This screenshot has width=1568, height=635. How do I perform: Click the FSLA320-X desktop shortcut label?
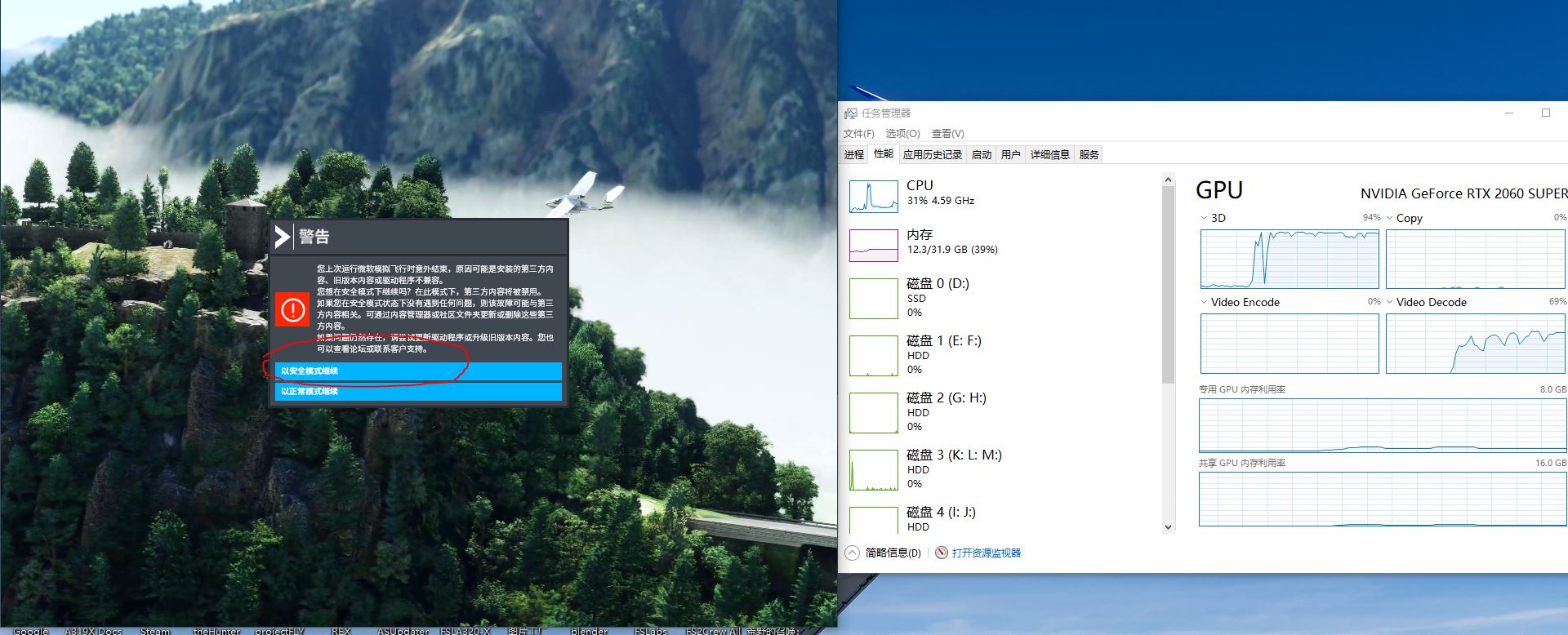click(465, 631)
